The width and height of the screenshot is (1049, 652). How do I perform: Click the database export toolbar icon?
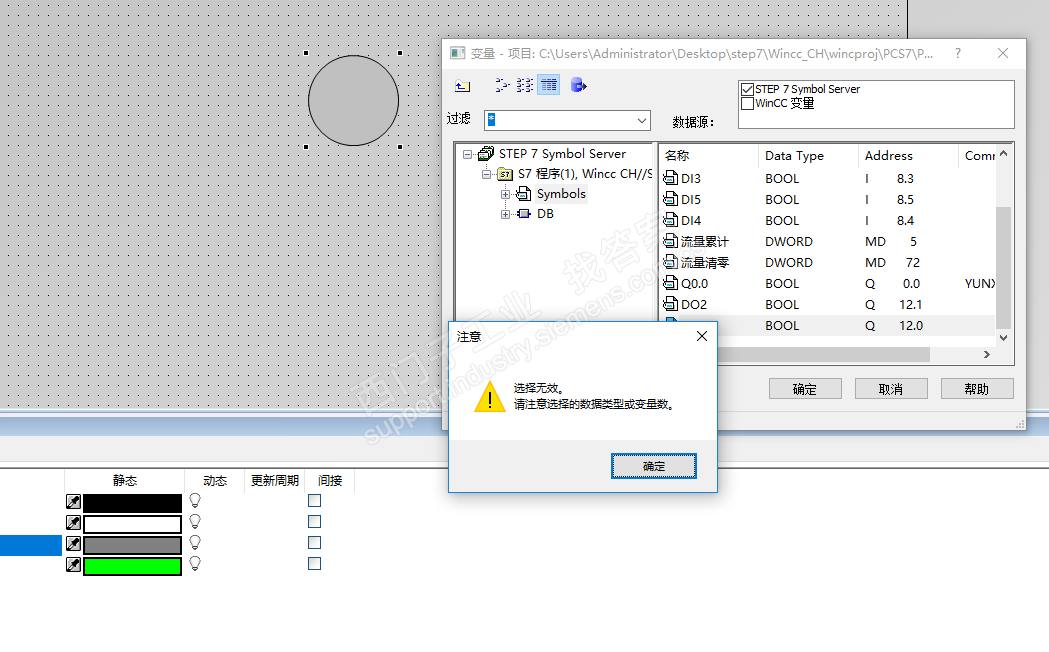(579, 85)
